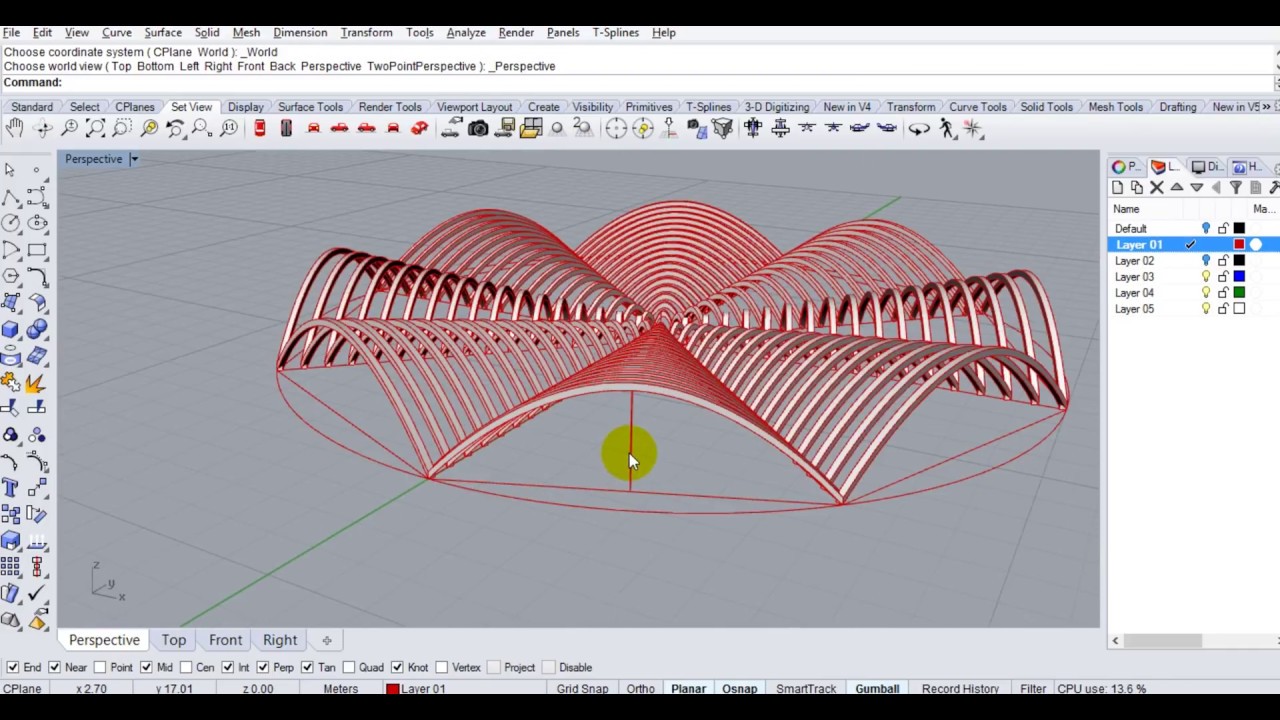Viewport: 1280px width, 720px height.
Task: Toggle the Near osnap checkbox
Action: [54, 667]
